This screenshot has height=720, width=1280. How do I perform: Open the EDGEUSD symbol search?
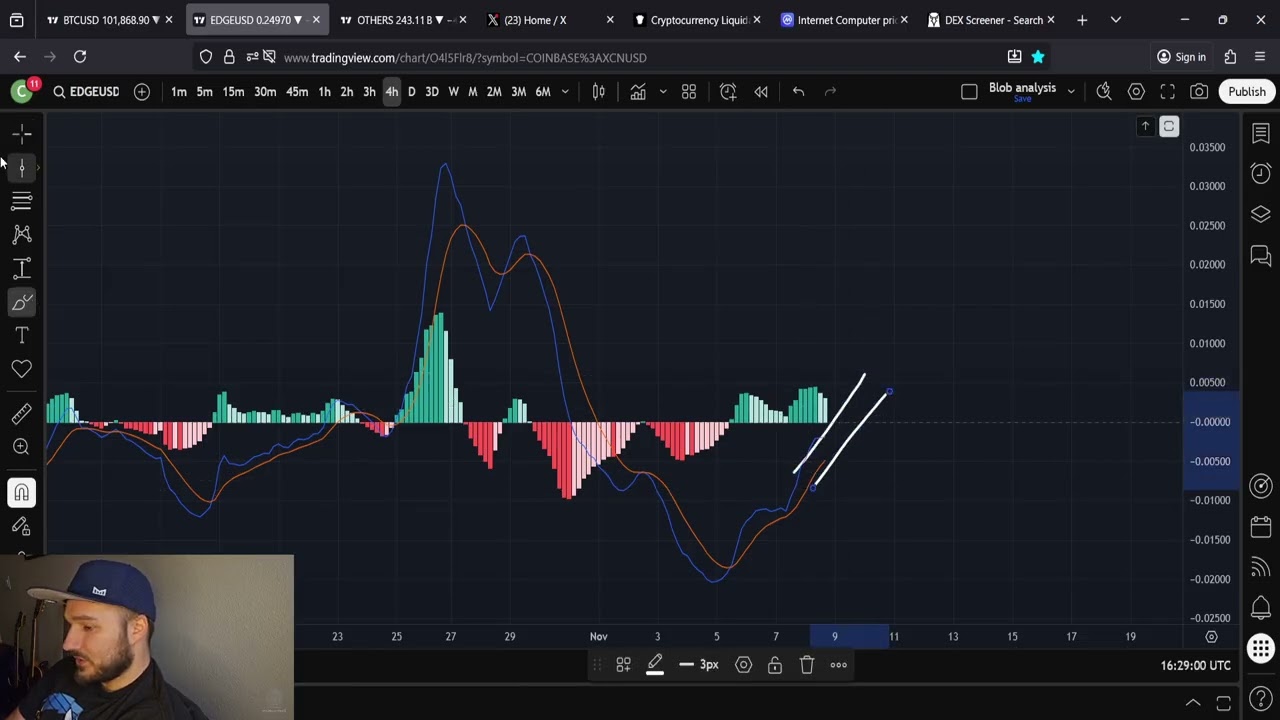coord(86,92)
